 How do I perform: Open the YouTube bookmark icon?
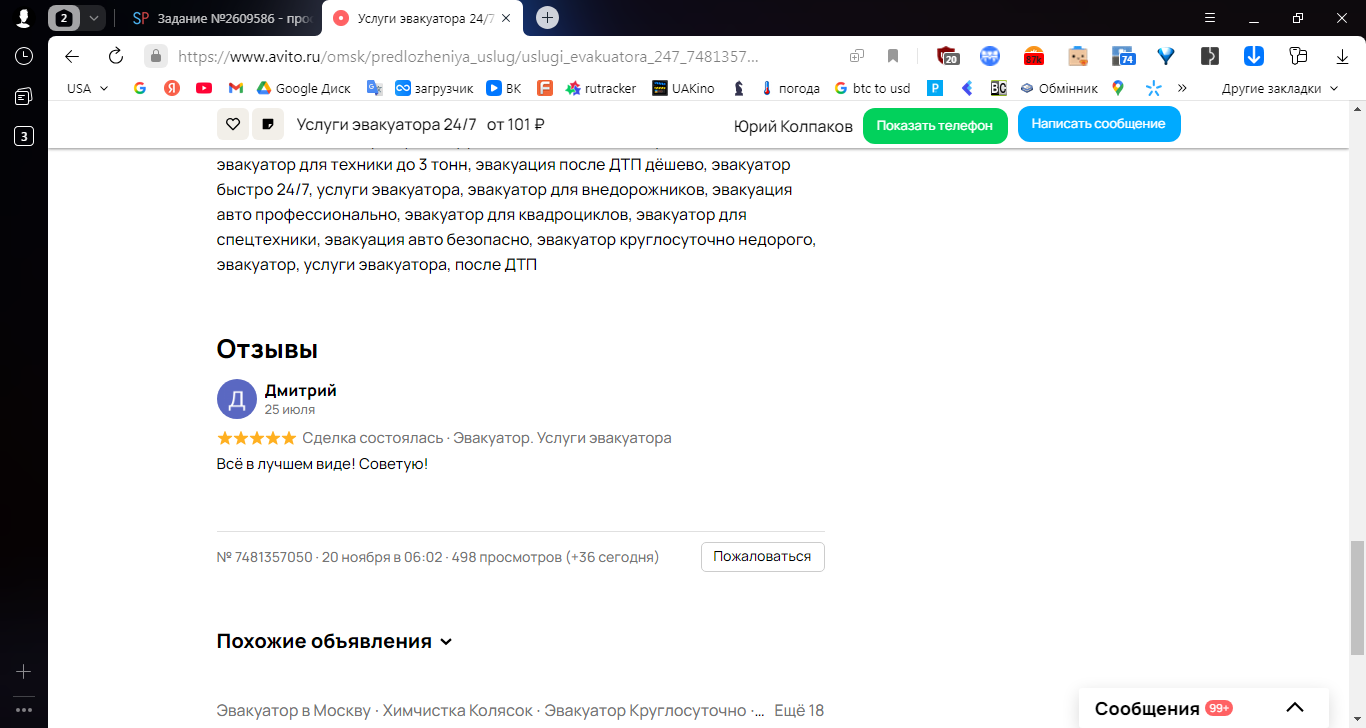pyautogui.click(x=204, y=88)
